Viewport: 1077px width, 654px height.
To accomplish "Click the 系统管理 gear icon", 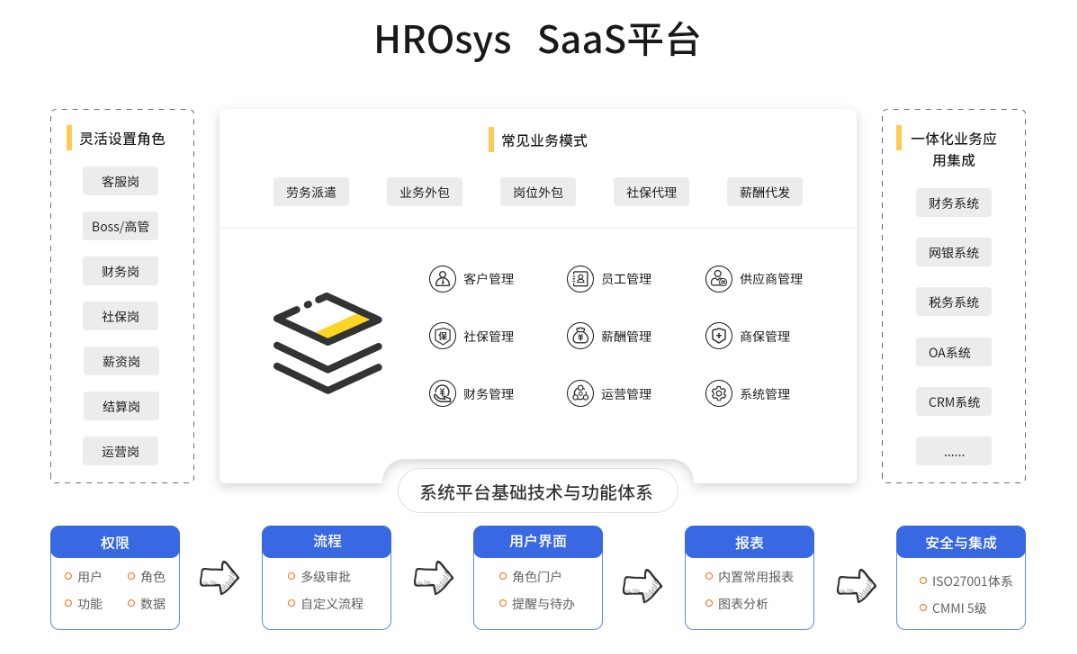I will point(718,394).
